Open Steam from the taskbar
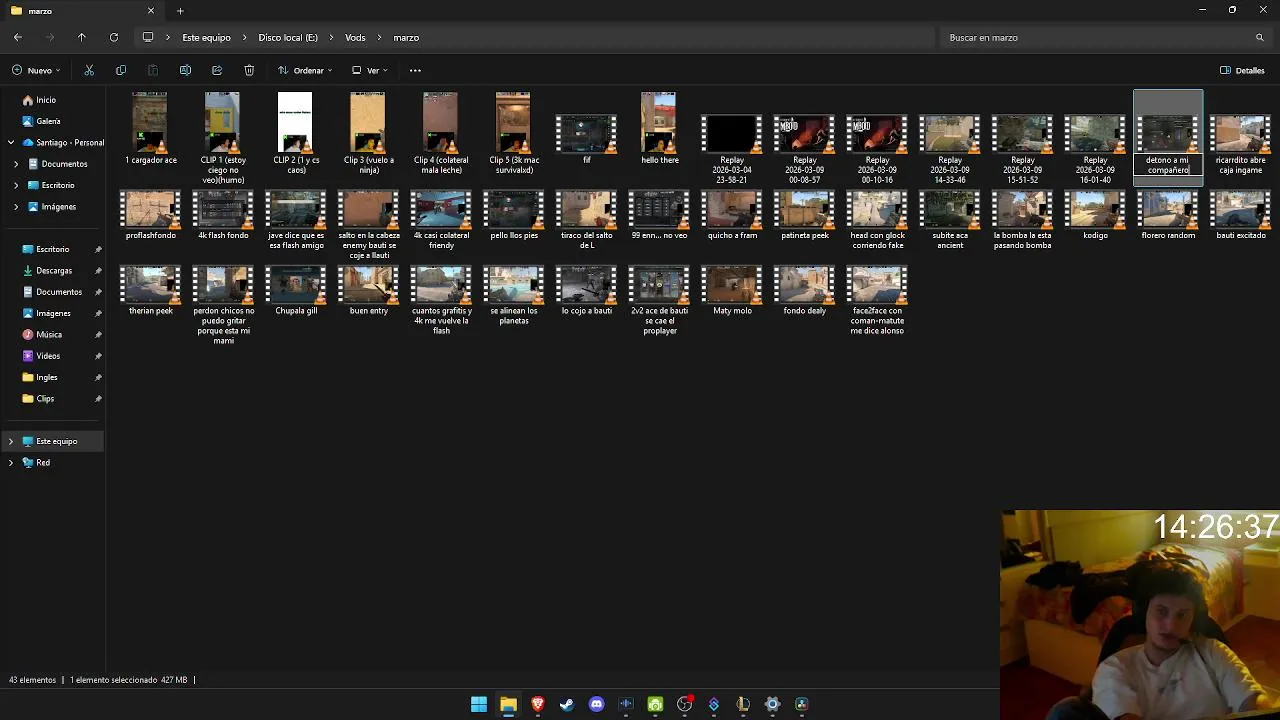The height and width of the screenshot is (720, 1280). [x=567, y=704]
